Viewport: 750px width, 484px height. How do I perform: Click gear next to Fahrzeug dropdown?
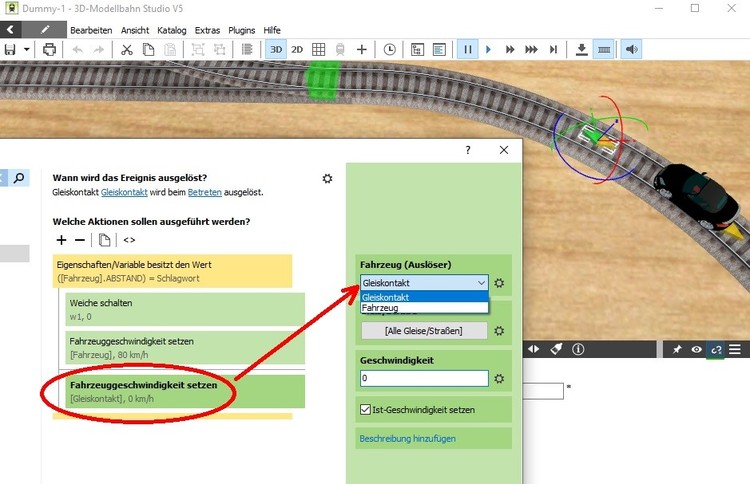(499, 283)
